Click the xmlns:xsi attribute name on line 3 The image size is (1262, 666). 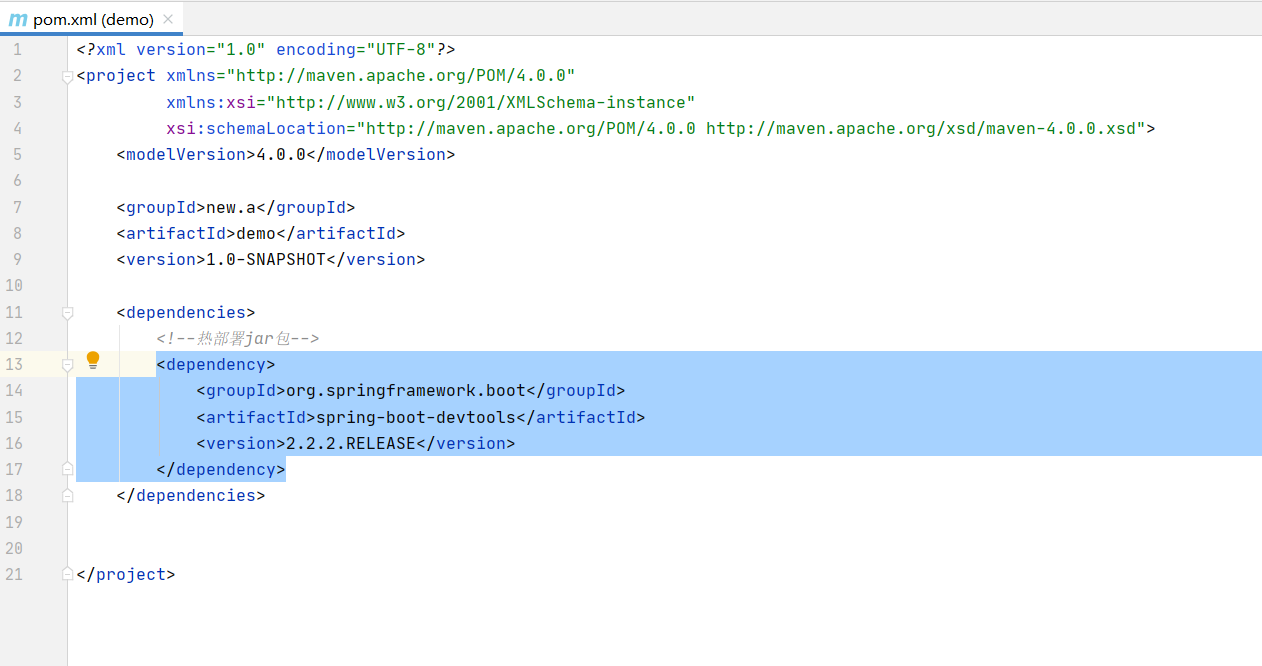(x=211, y=102)
